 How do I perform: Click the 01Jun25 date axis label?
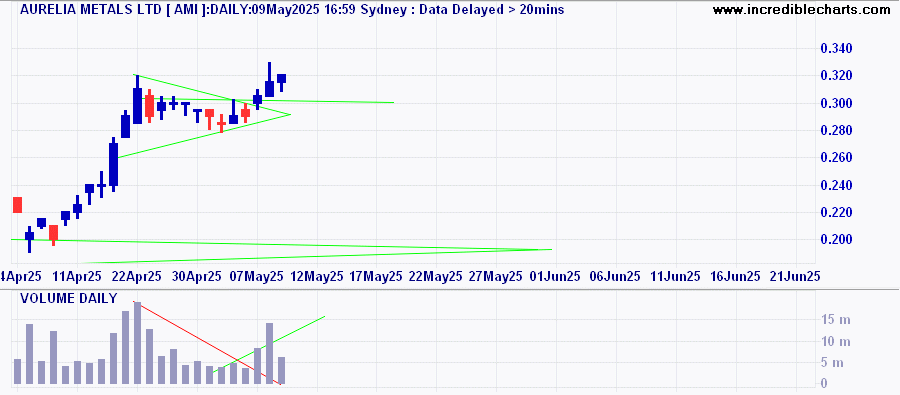[556, 276]
